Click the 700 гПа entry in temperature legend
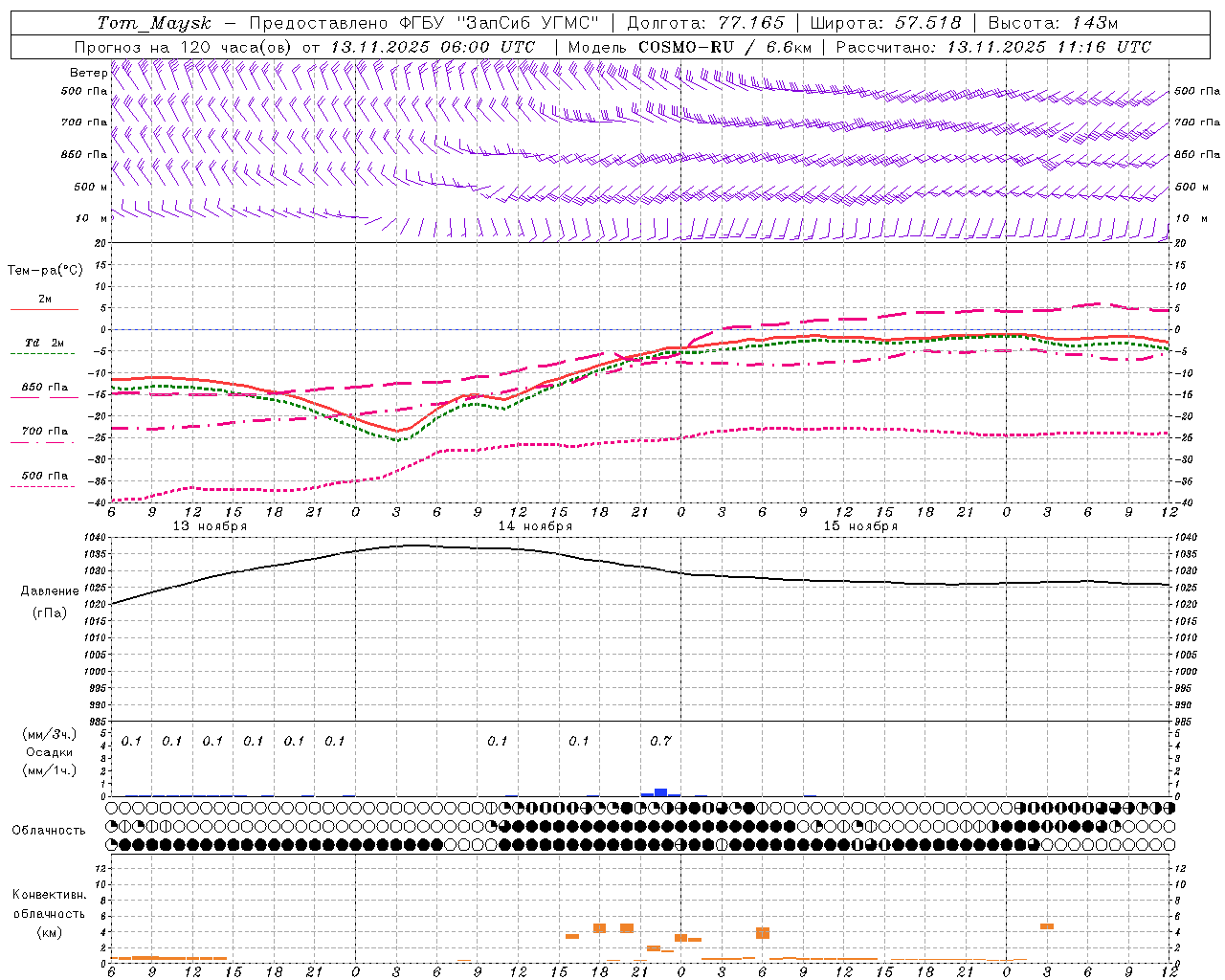This screenshot has height=980, width=1225. (45, 432)
